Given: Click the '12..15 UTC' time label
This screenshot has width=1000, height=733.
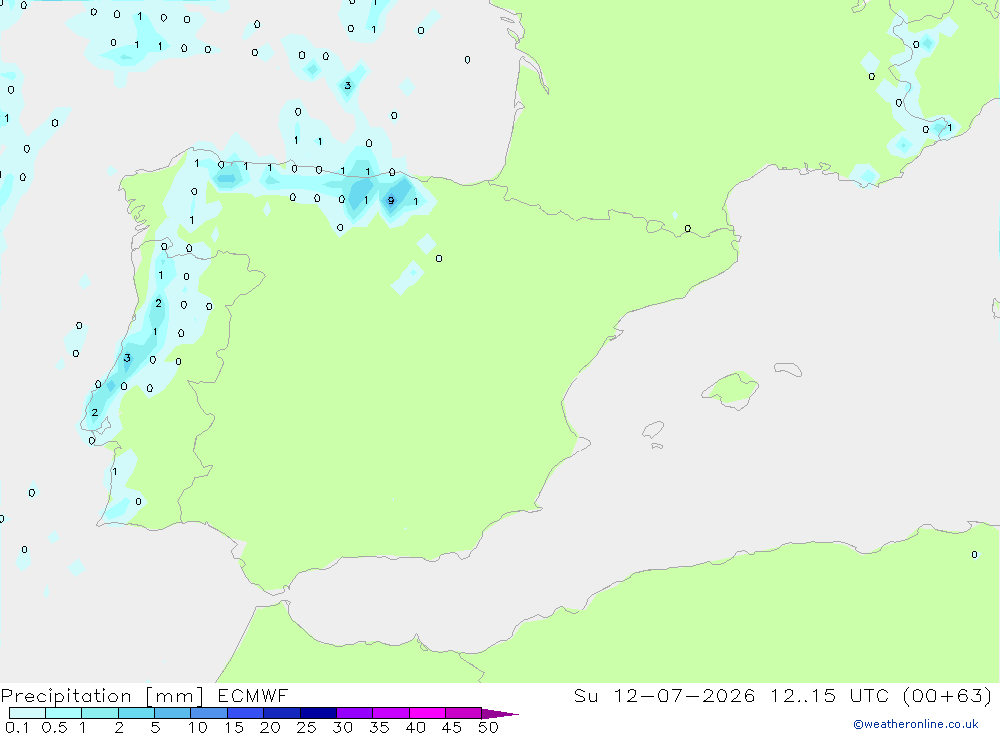Looking at the screenshot, I should tap(830, 695).
